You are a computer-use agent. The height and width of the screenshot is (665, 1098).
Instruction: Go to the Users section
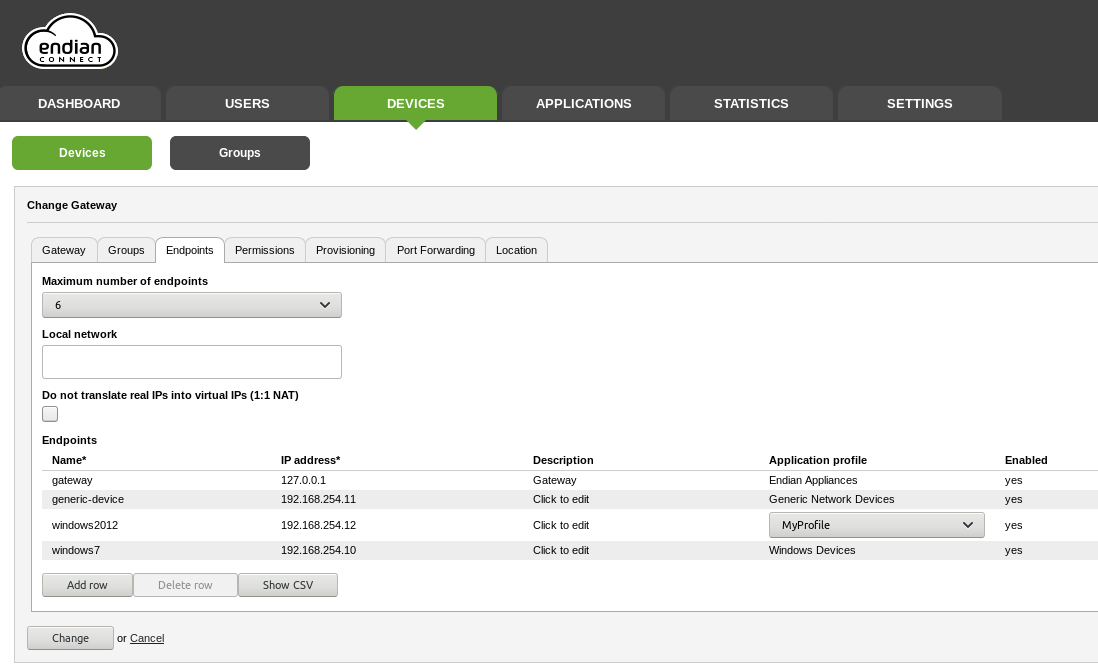click(x=247, y=103)
